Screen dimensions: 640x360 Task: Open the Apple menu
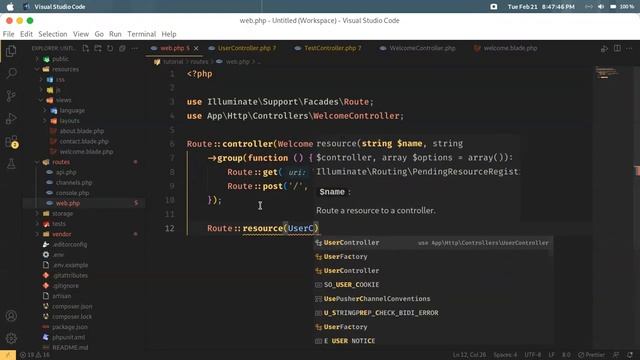coord(10,7)
